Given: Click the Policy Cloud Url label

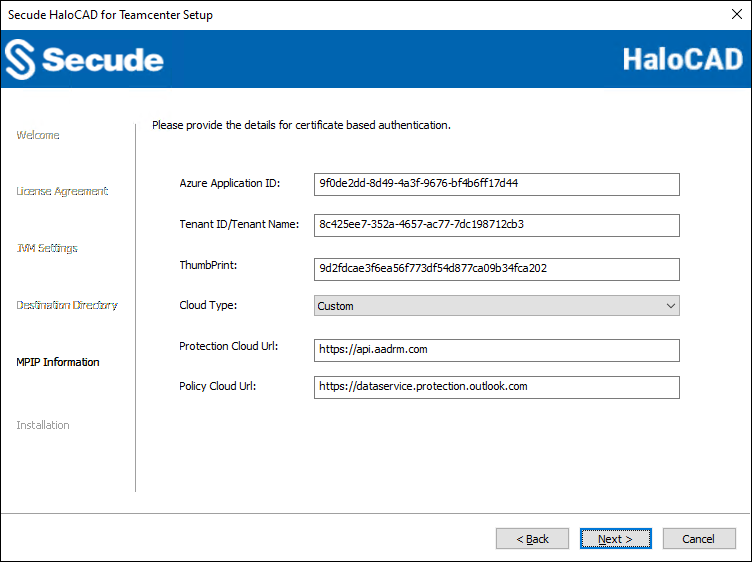Looking at the screenshot, I should point(218,386).
